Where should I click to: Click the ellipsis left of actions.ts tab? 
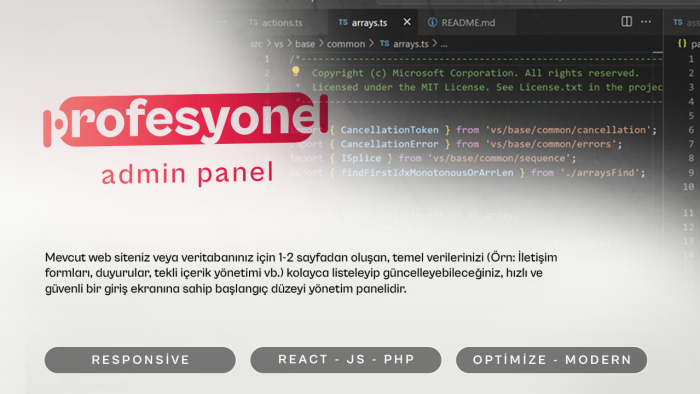221,21
